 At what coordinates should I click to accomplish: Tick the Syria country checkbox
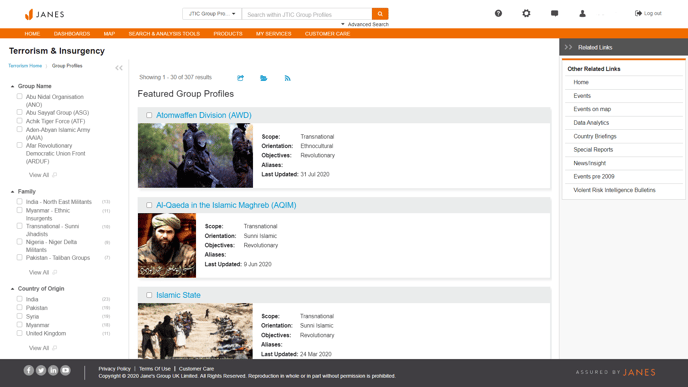pos(19,316)
